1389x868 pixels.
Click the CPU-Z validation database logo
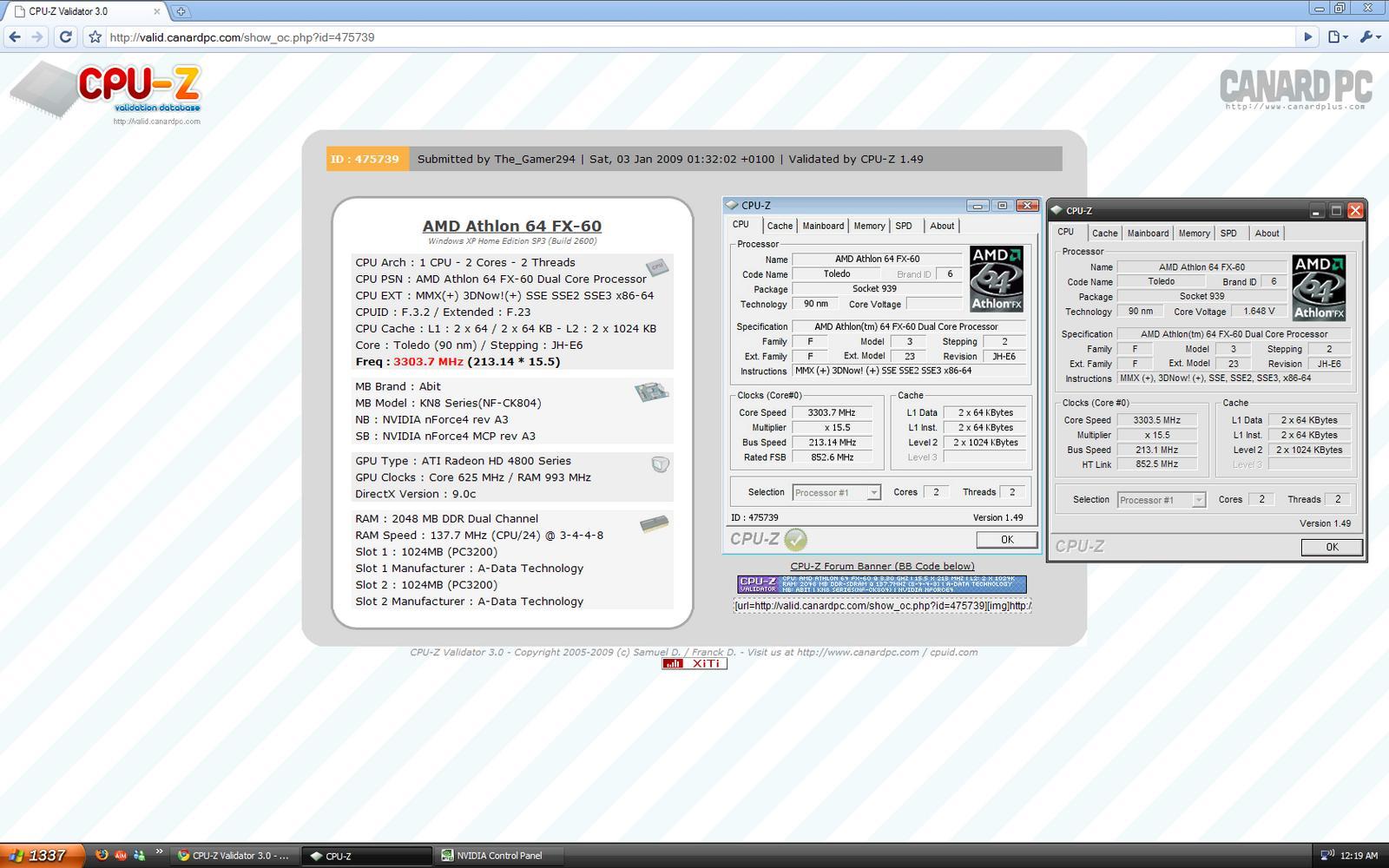tap(106, 92)
